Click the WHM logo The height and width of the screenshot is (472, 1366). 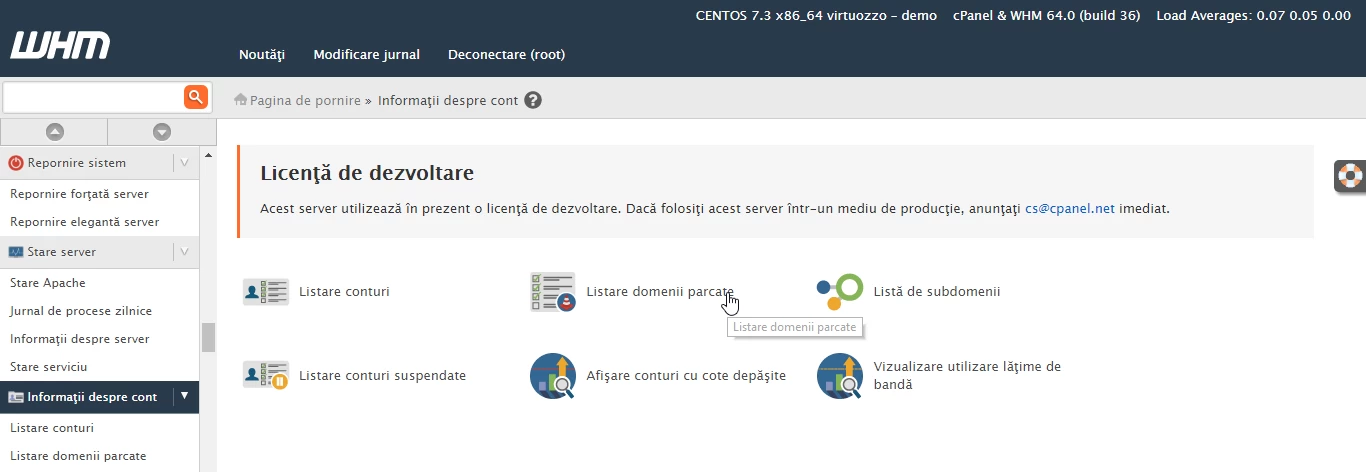60,45
